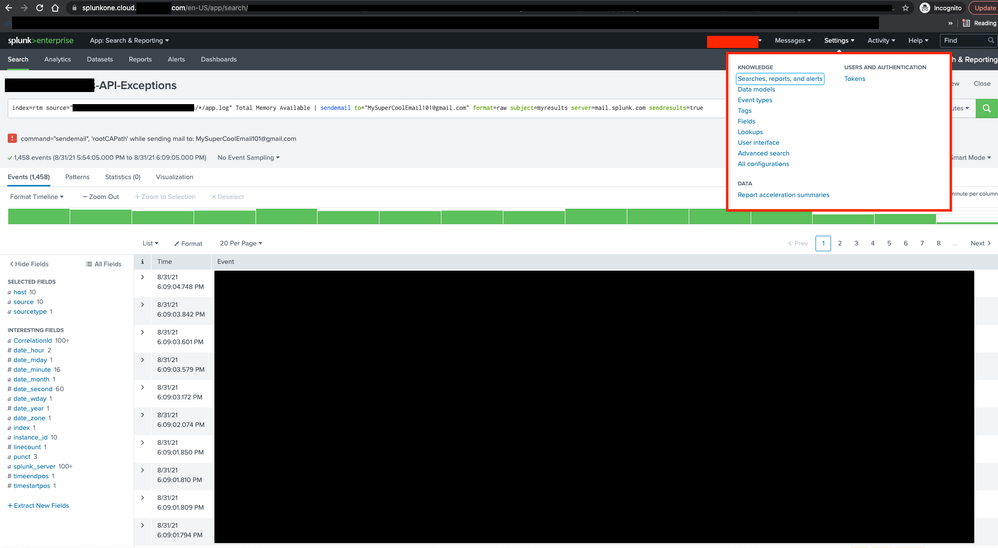Click All Fields button

103,263
